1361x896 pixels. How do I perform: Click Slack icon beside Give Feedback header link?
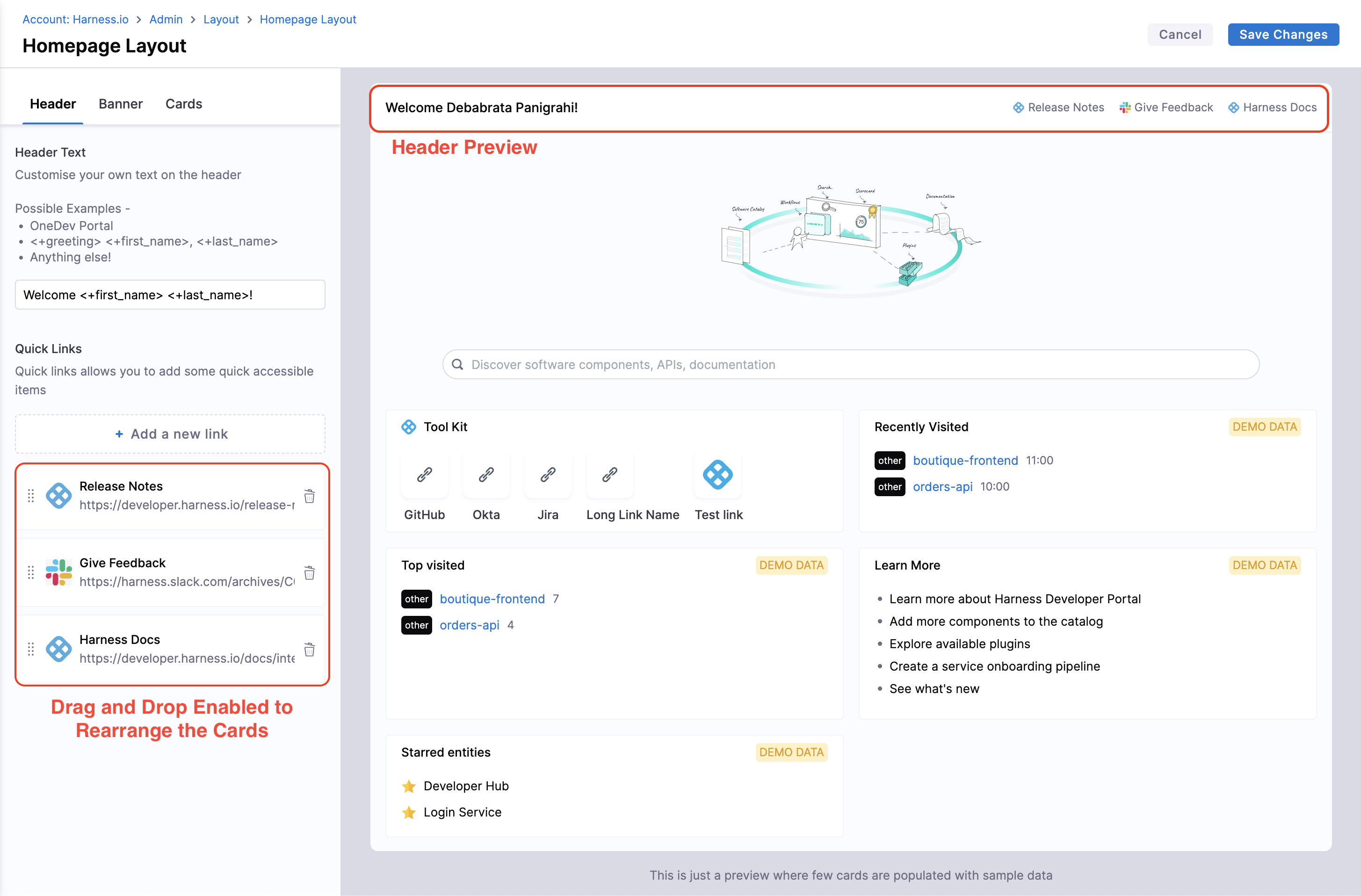click(x=1124, y=108)
